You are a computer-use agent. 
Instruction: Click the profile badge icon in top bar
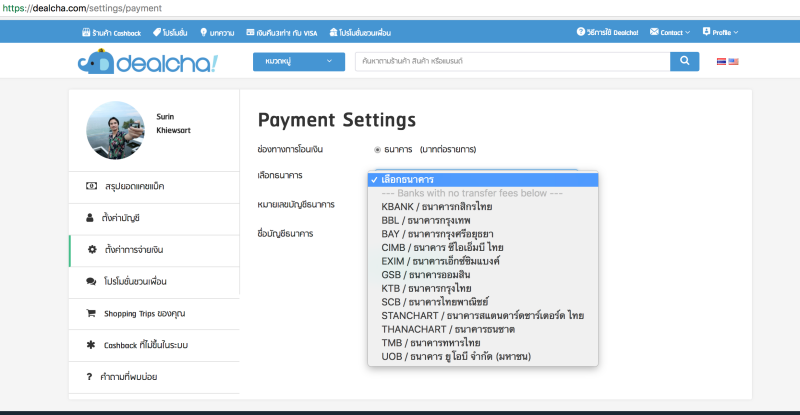[x=706, y=32]
